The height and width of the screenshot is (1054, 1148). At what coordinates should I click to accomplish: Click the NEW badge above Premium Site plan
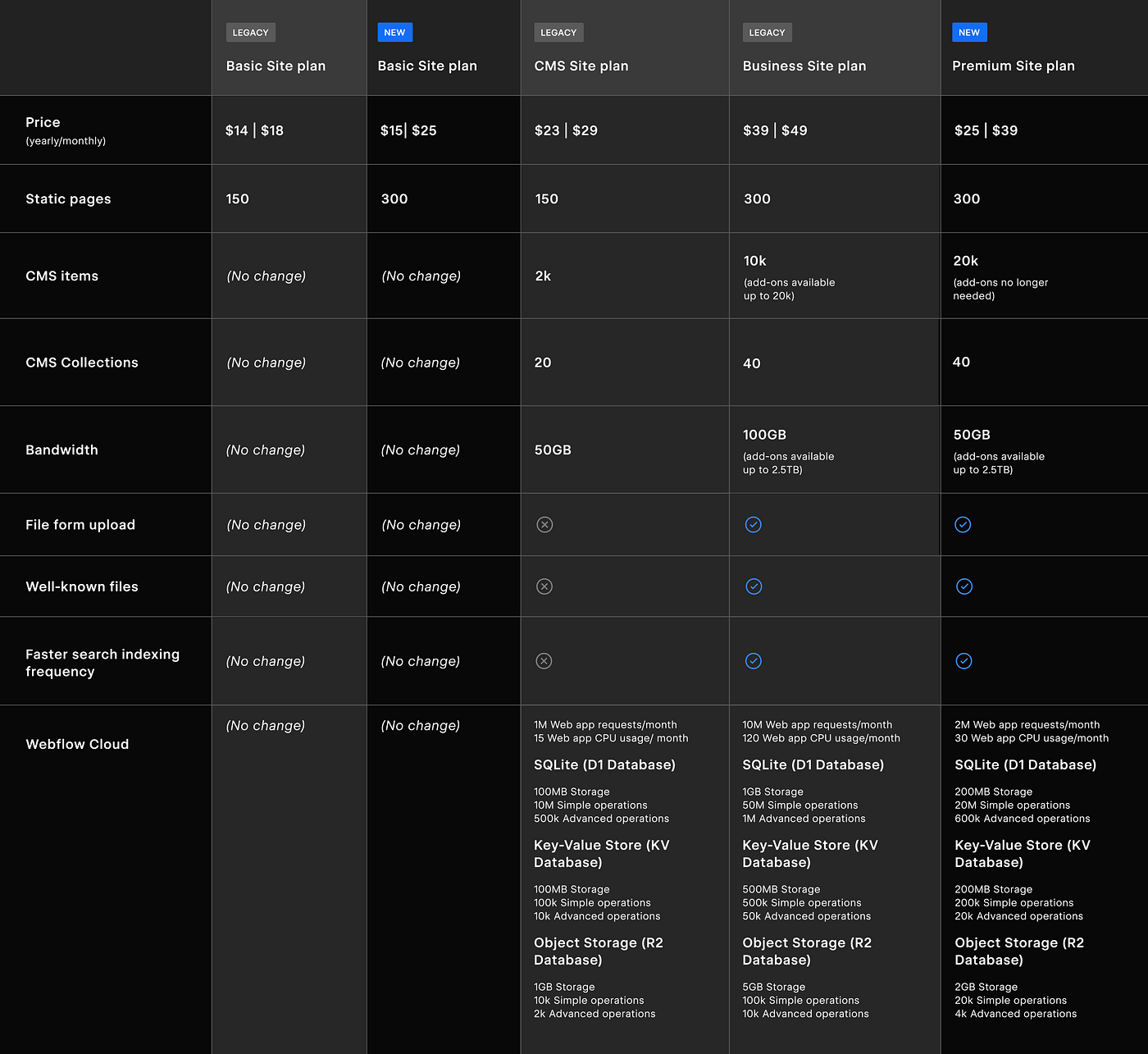pos(969,33)
